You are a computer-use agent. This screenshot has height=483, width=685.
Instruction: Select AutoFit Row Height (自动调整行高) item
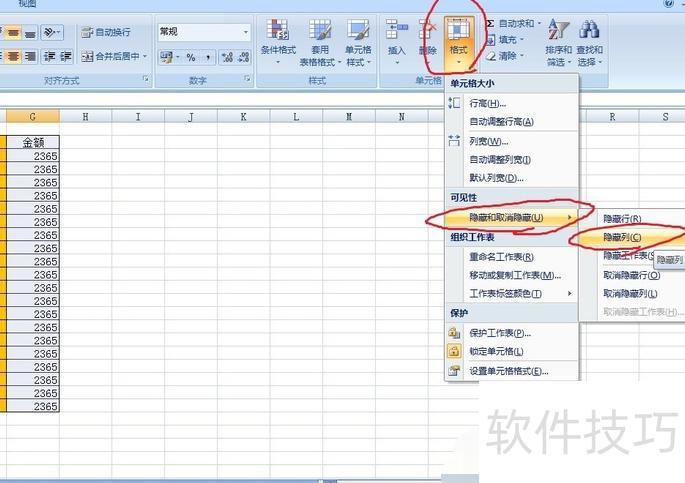pyautogui.click(x=512, y=122)
